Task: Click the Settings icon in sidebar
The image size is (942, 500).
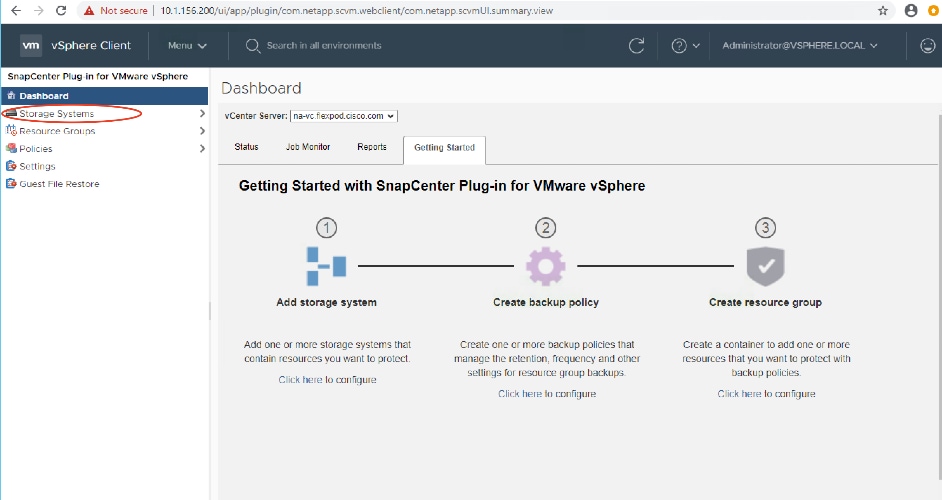Action: 11,166
